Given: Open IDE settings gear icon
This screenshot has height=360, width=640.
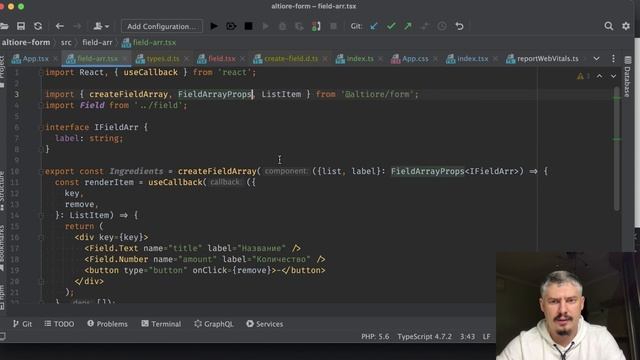Looking at the screenshot, I should point(626,26).
